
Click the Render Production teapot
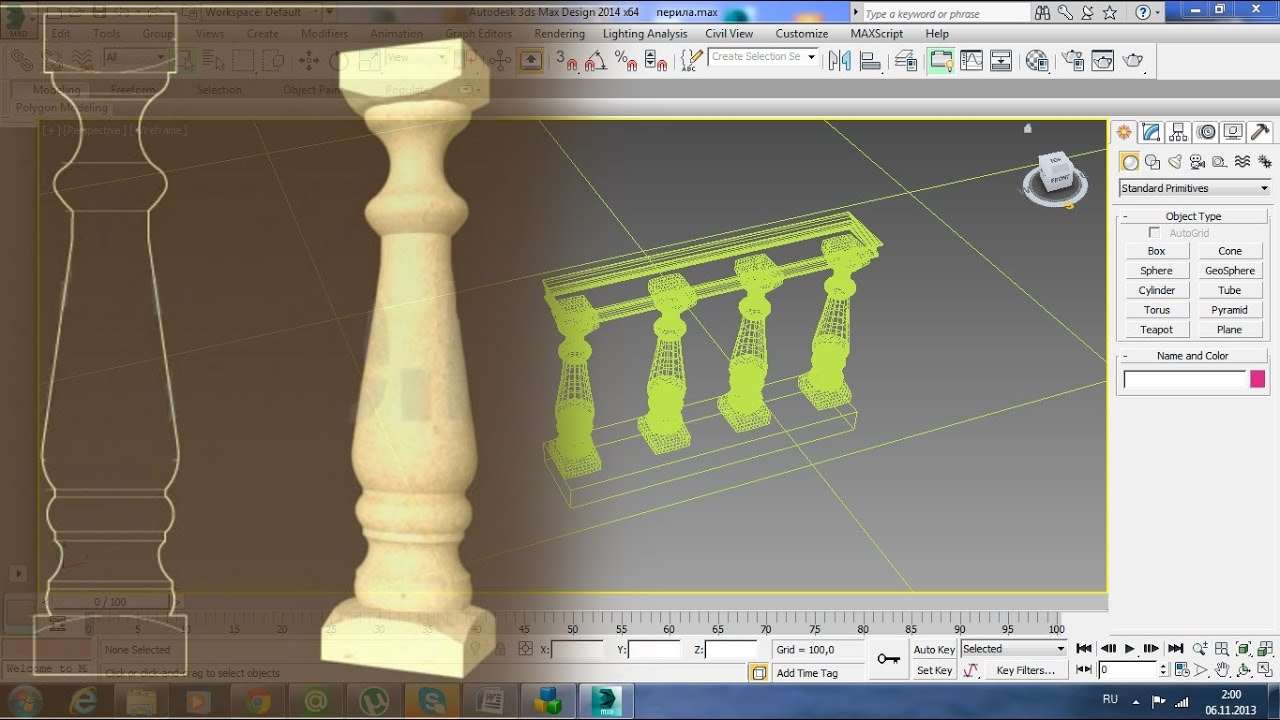[x=1133, y=61]
